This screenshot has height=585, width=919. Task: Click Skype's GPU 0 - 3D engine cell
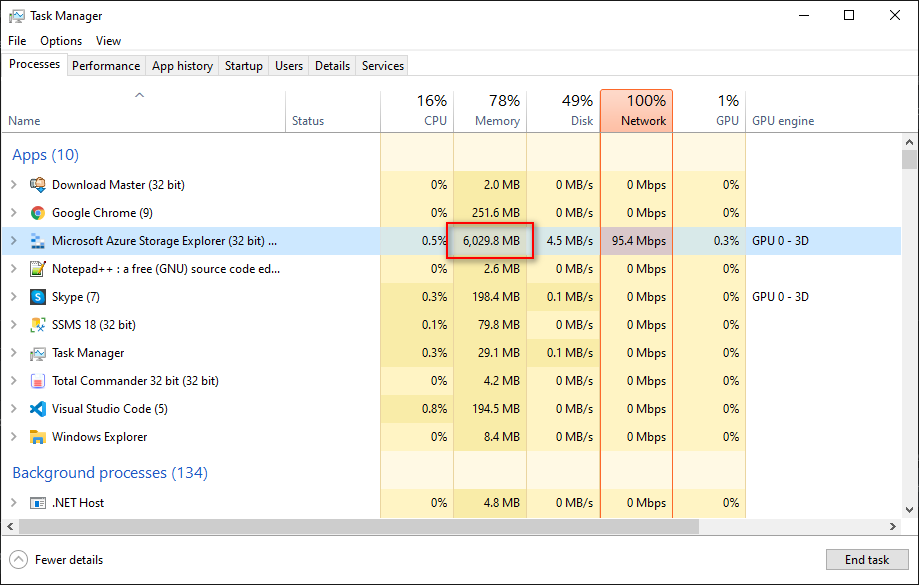tap(780, 297)
